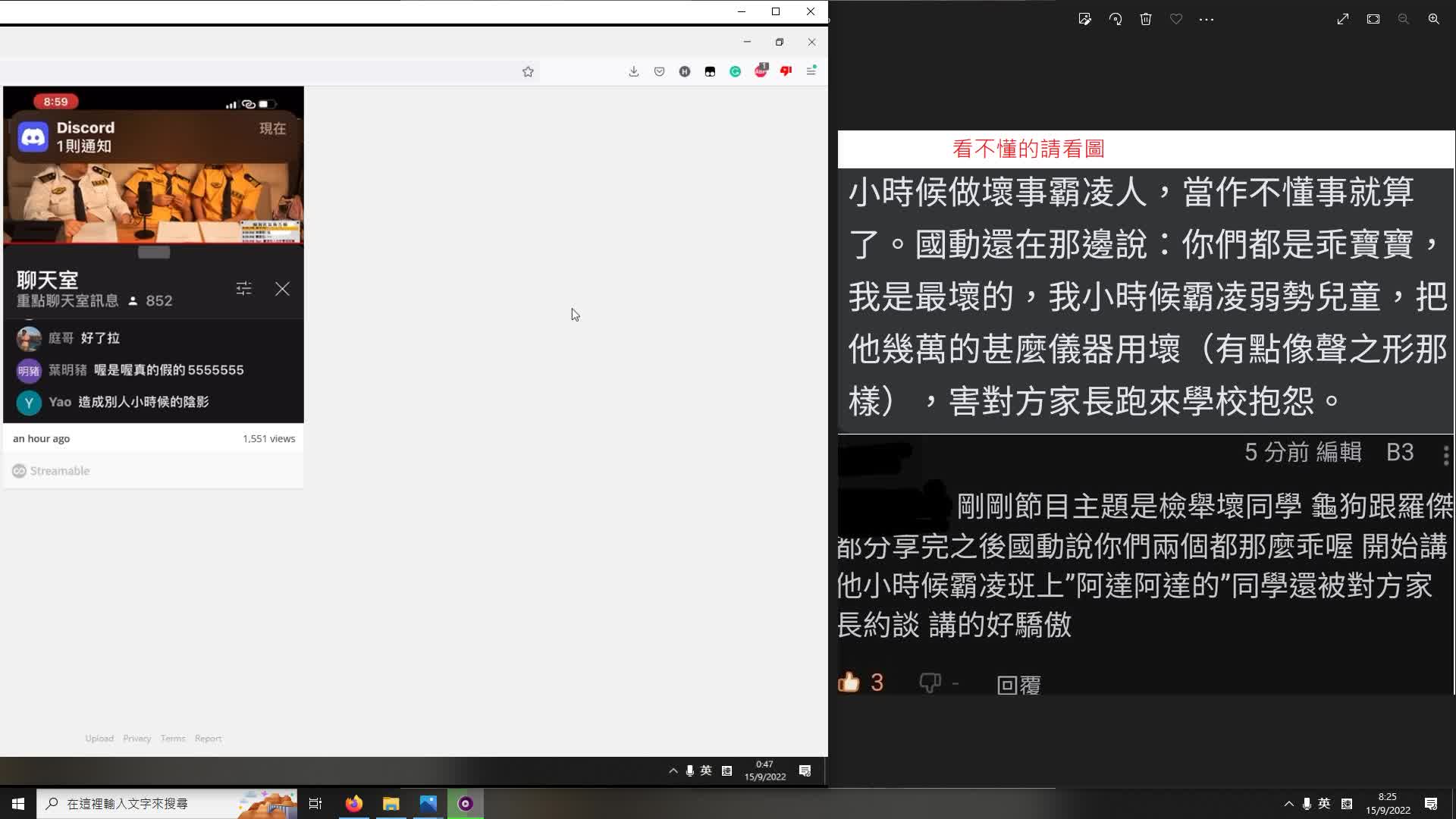Edit the image in Photos
The height and width of the screenshot is (819, 1456).
1085,19
